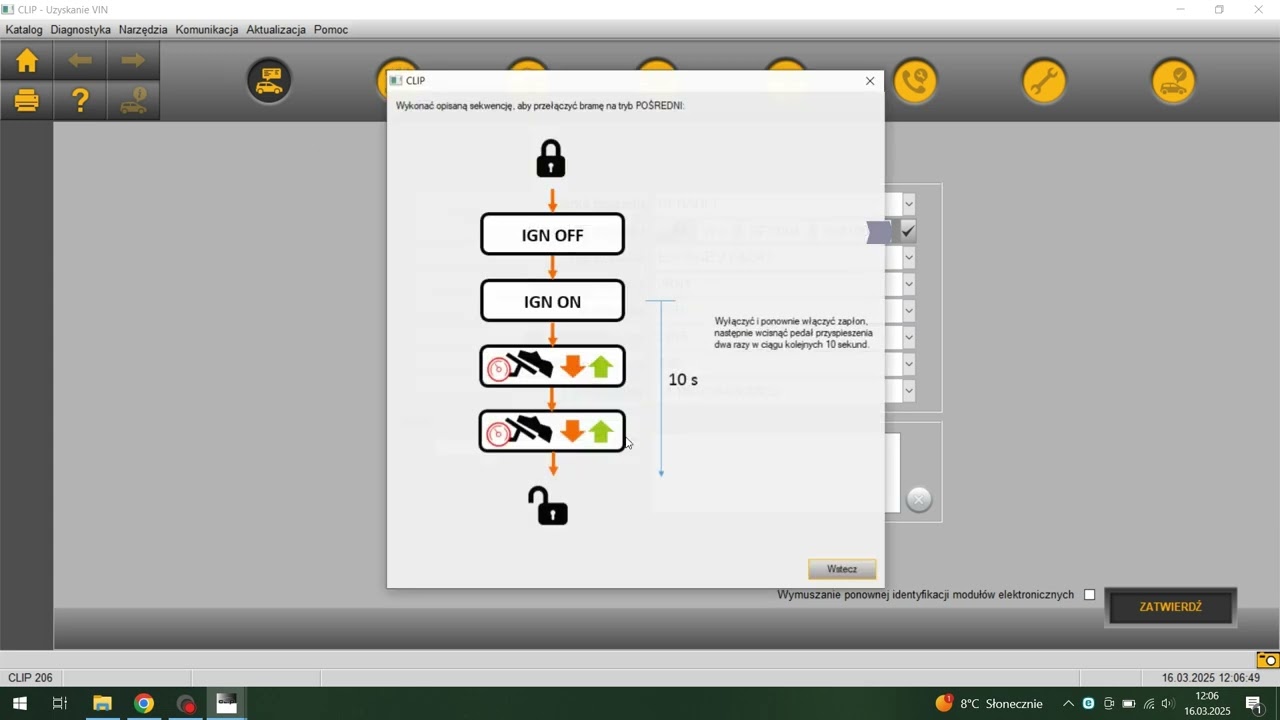Click the IGN ON step box

[x=553, y=301]
